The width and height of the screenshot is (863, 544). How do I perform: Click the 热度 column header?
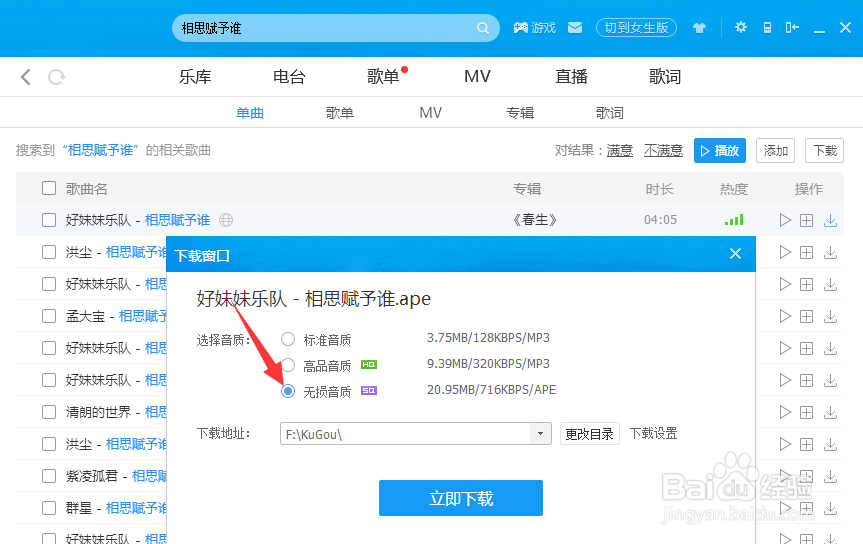pos(734,189)
